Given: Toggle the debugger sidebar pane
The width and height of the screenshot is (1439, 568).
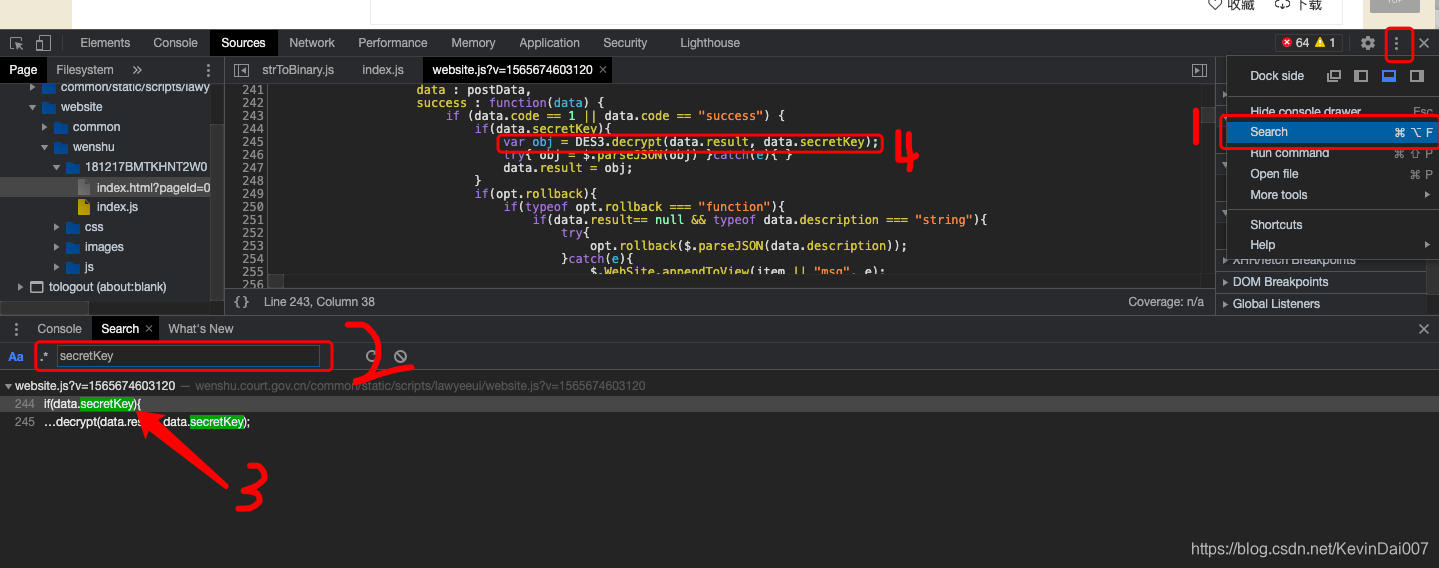Looking at the screenshot, I should (1199, 70).
